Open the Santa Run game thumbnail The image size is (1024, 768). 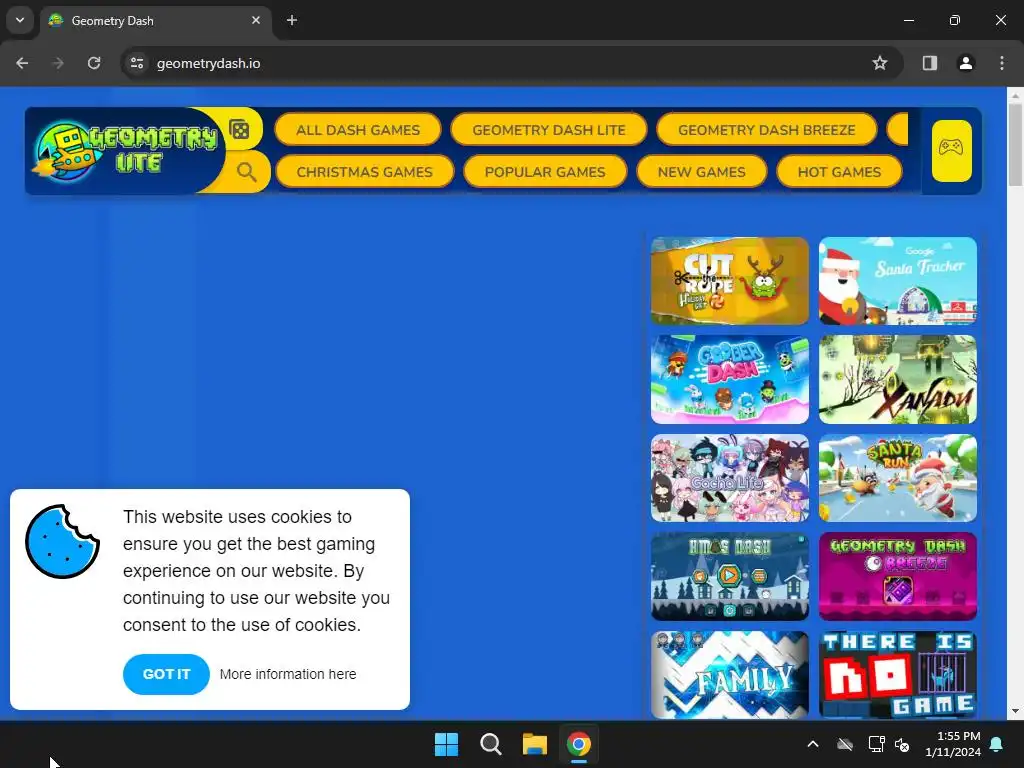click(898, 478)
